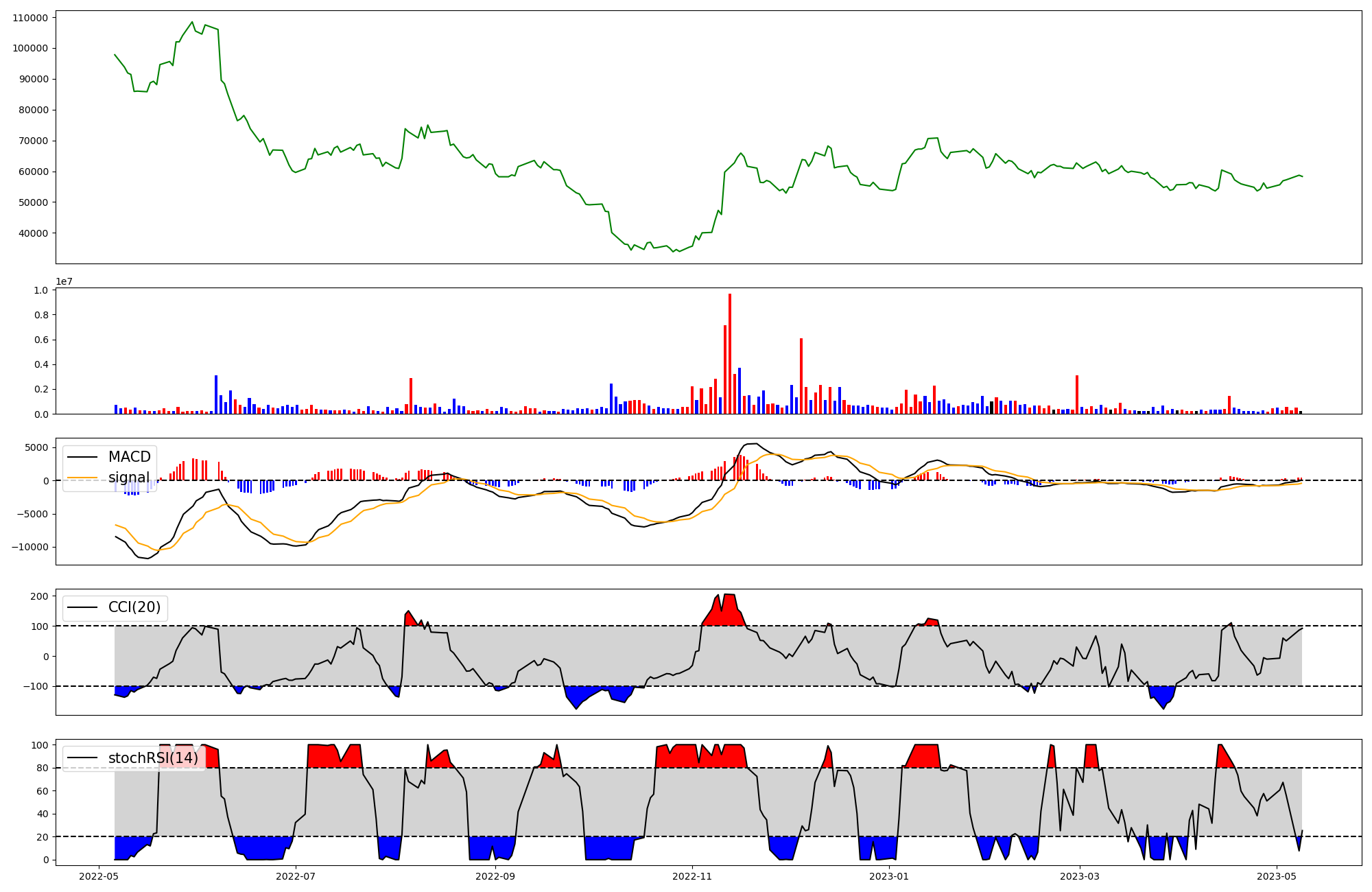This screenshot has height=892, width=1372.
Task: Click the 110000 price axis label
Action: click(30, 18)
